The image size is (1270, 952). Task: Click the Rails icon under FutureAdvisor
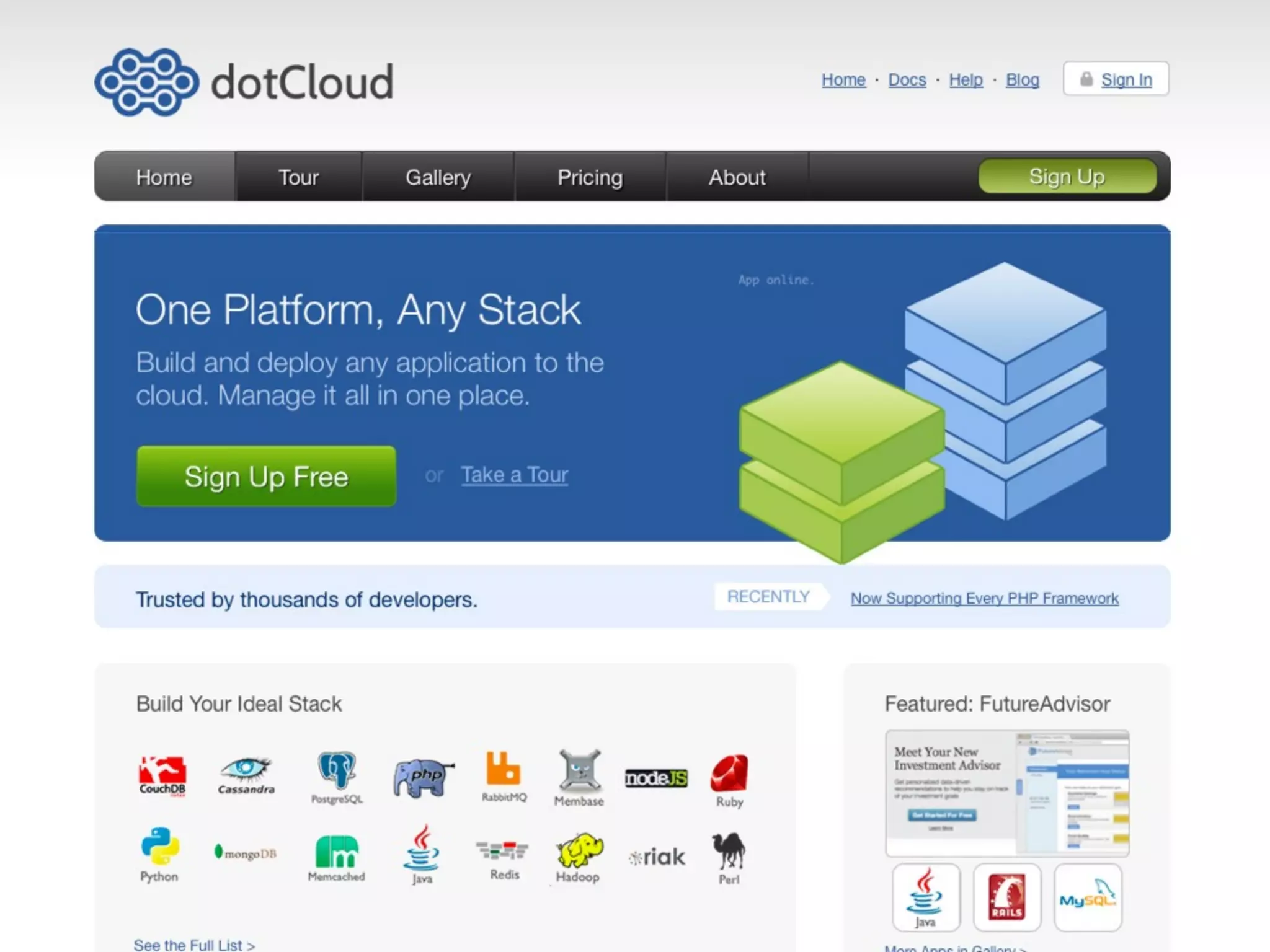point(1006,897)
